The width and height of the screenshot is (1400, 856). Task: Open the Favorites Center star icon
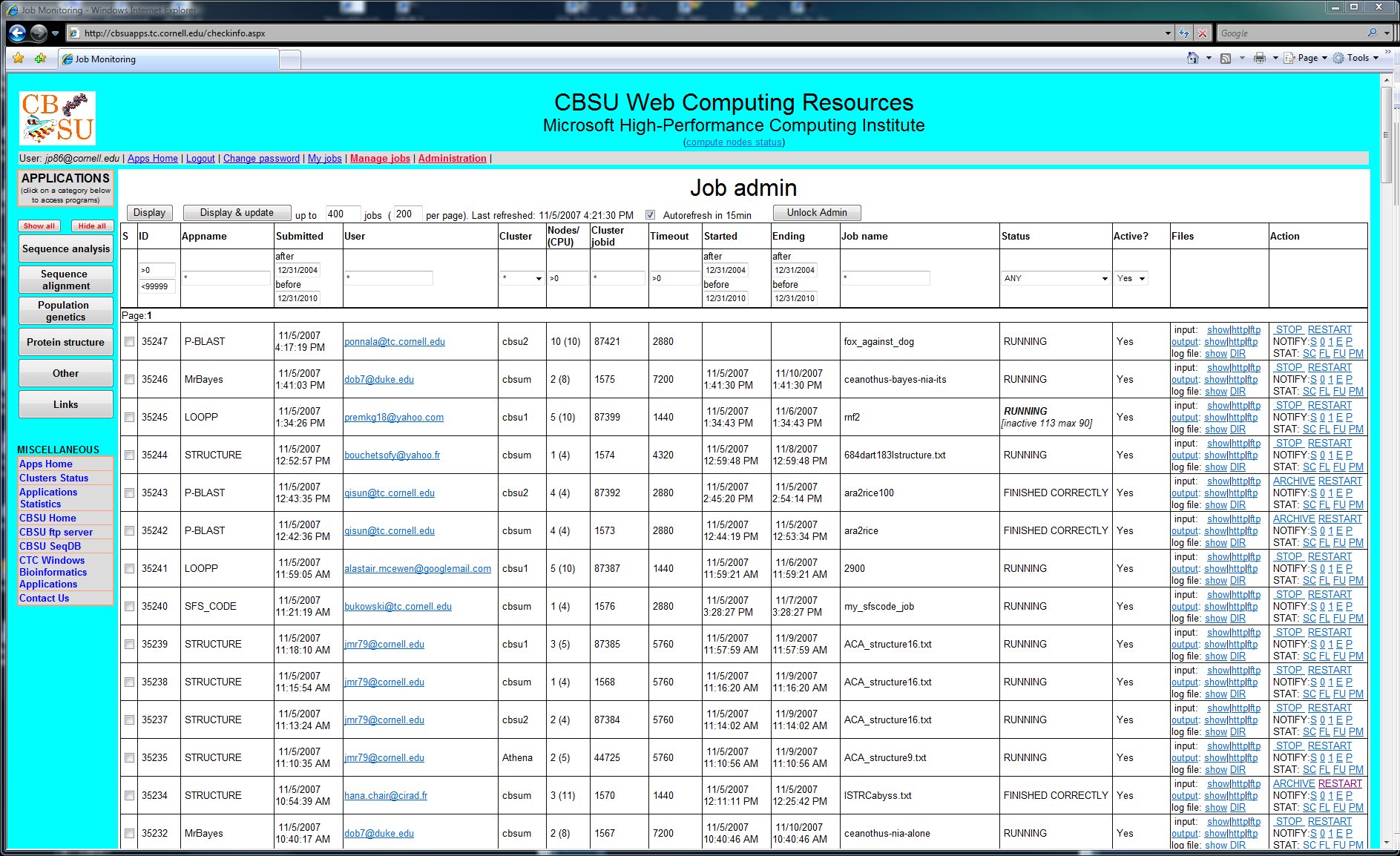(19, 58)
